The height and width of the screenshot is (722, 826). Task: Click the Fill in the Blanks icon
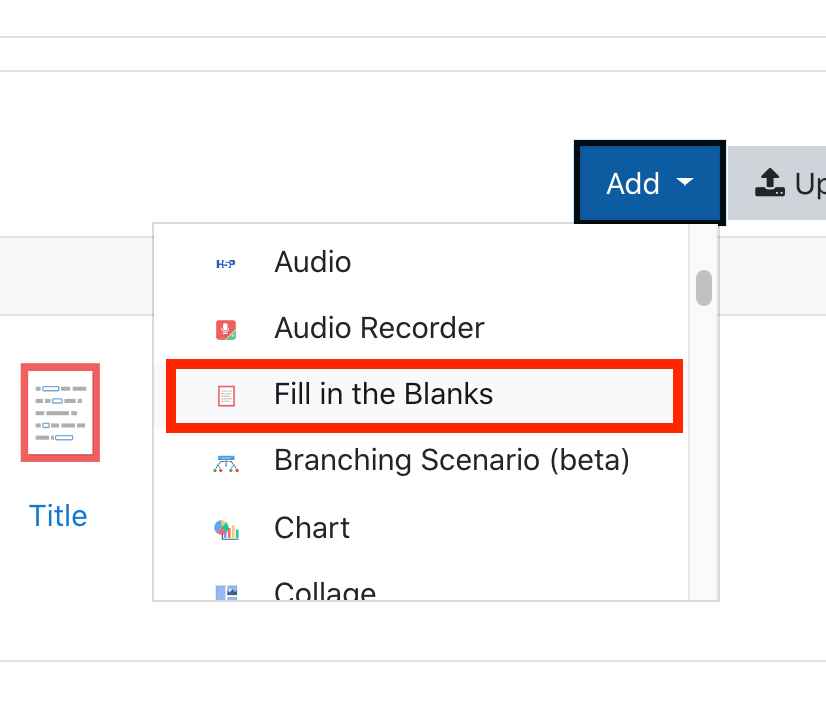coord(227,396)
